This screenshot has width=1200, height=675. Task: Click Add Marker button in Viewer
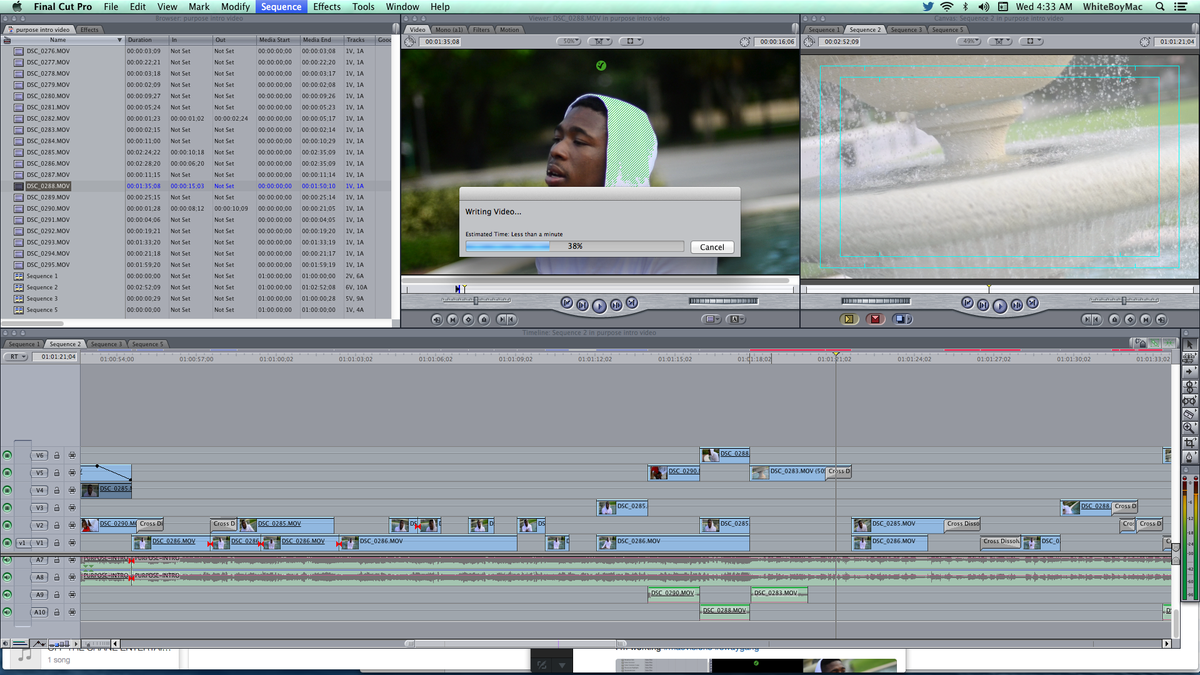(x=484, y=319)
